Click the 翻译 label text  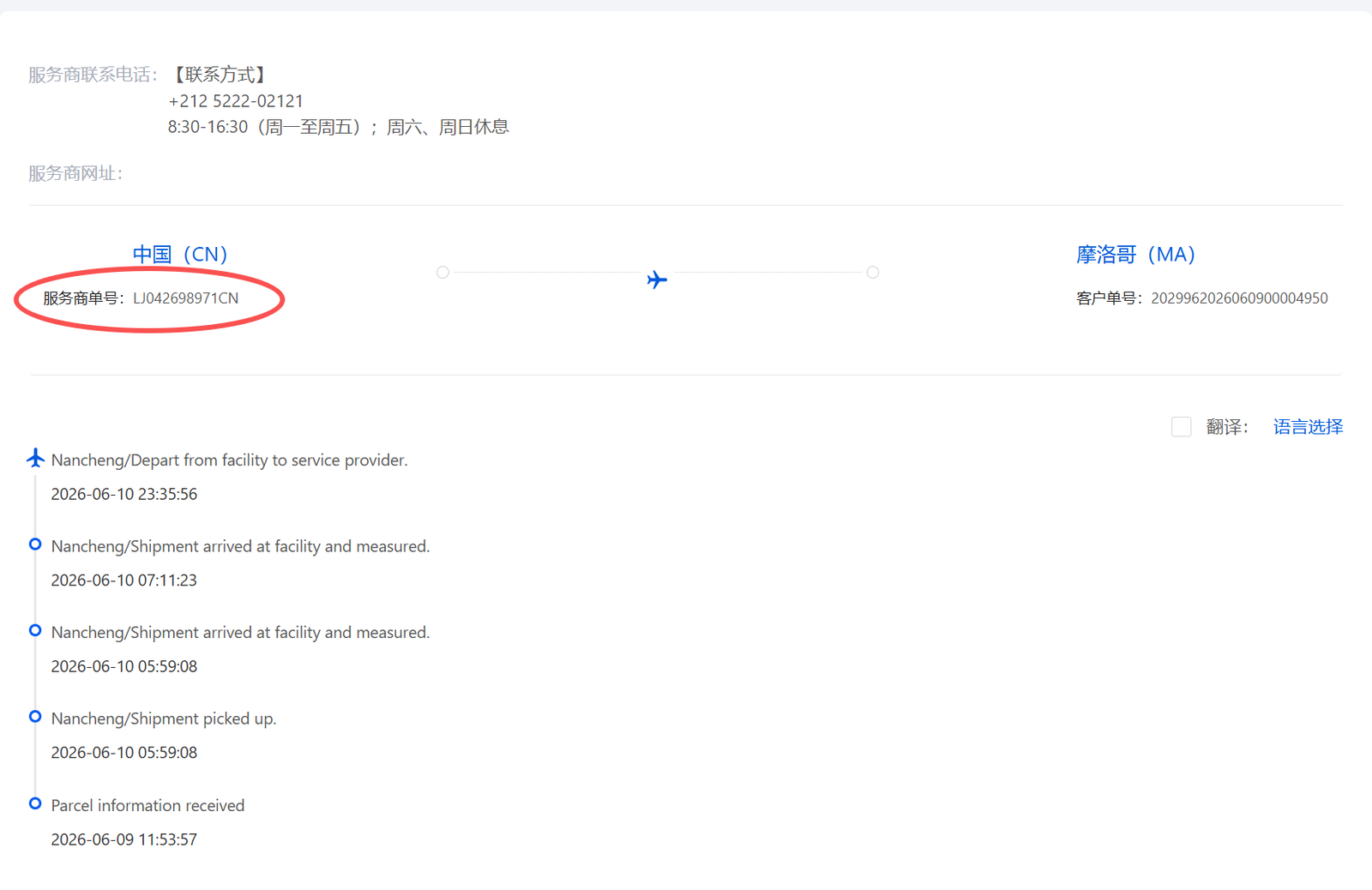[1227, 427]
